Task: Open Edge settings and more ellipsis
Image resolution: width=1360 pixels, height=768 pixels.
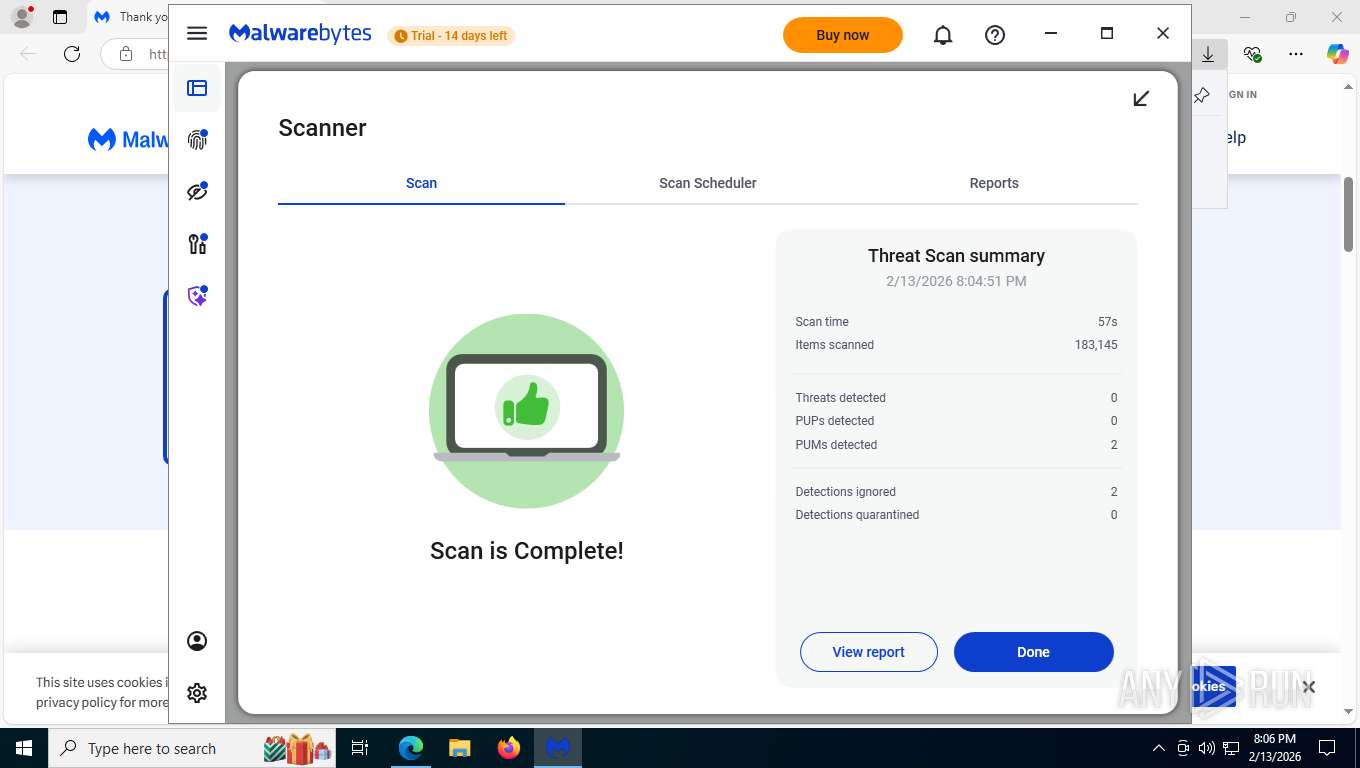Action: [x=1296, y=54]
